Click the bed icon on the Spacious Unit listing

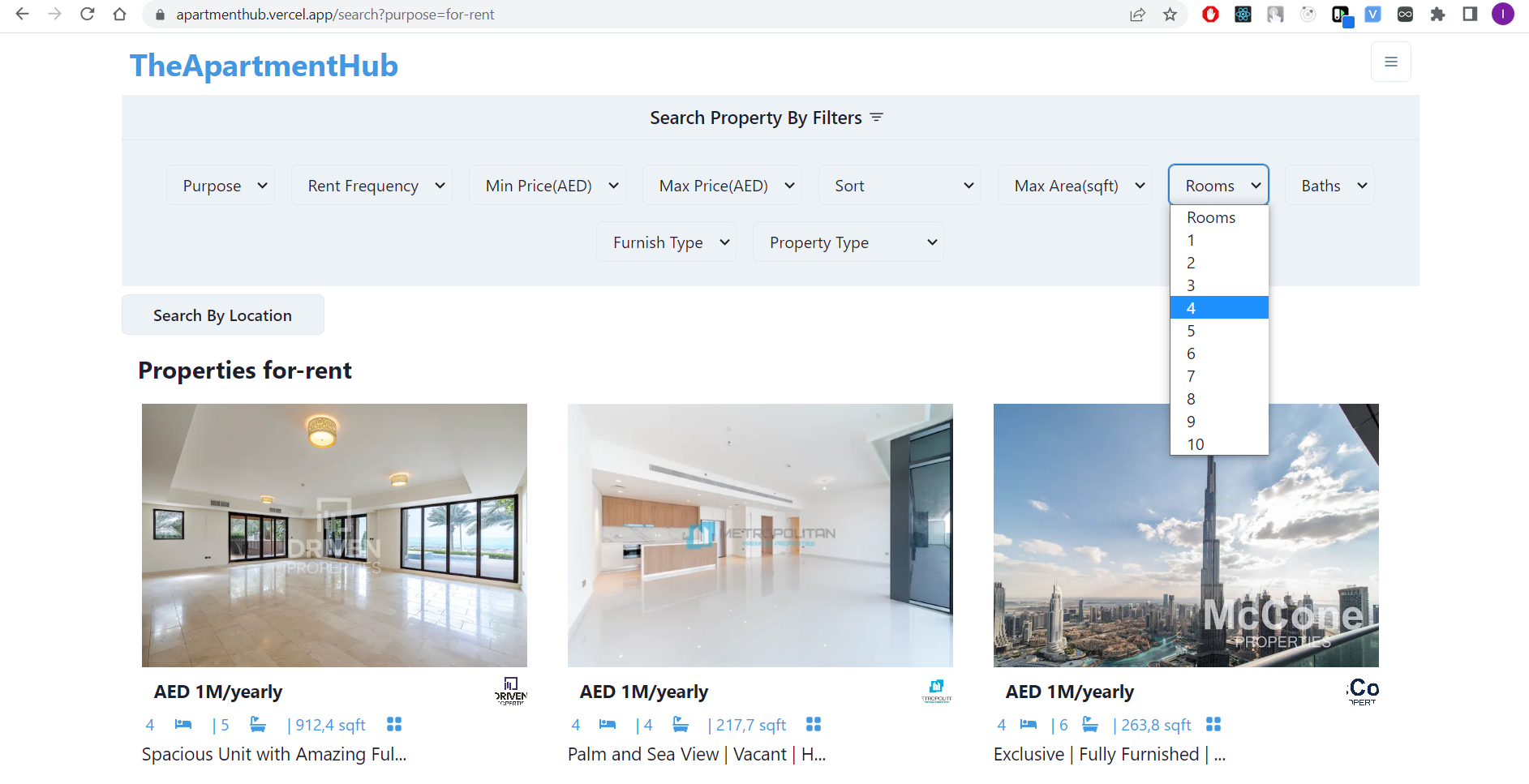[x=183, y=724]
